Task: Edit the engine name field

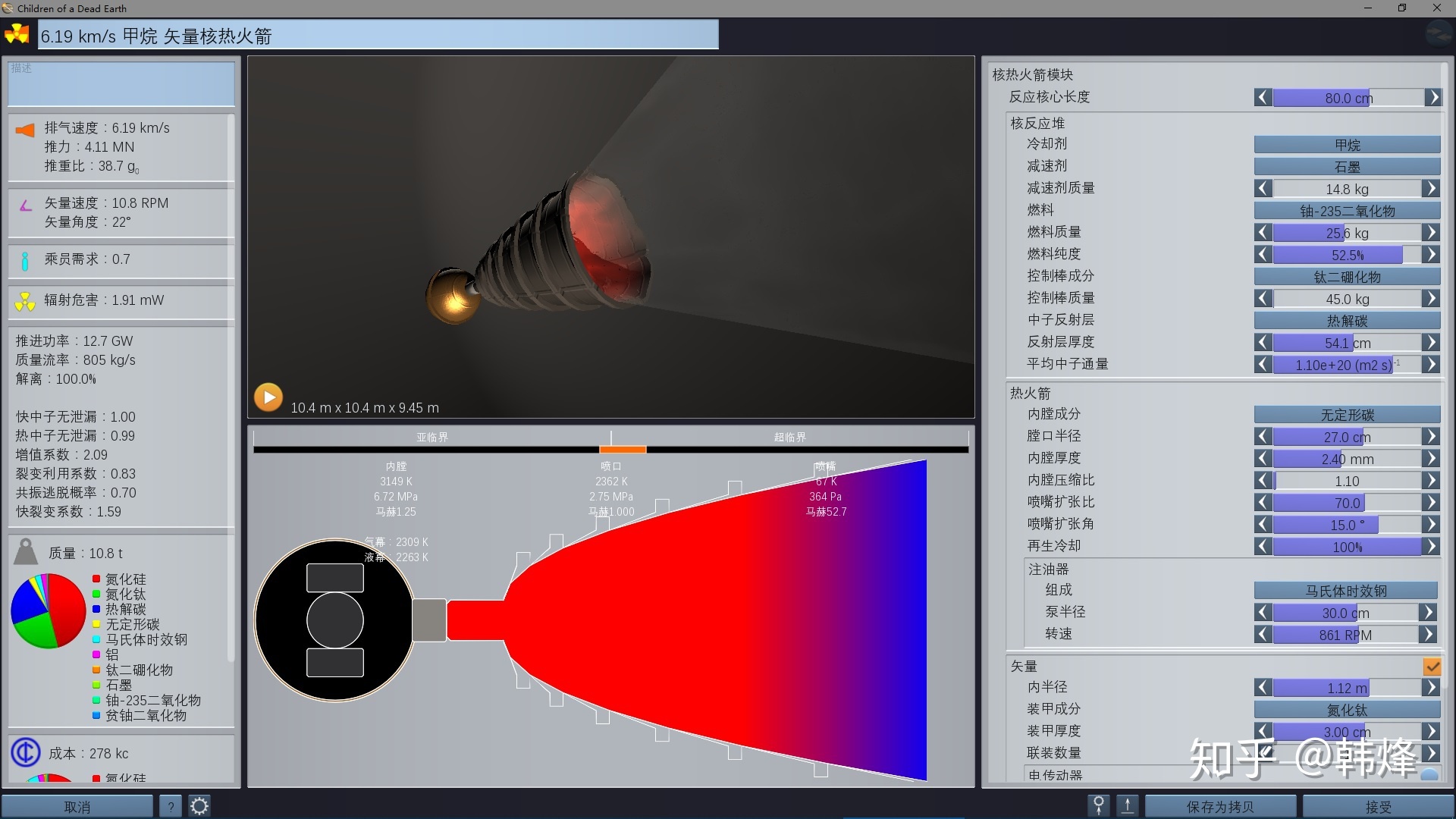Action: click(x=378, y=35)
